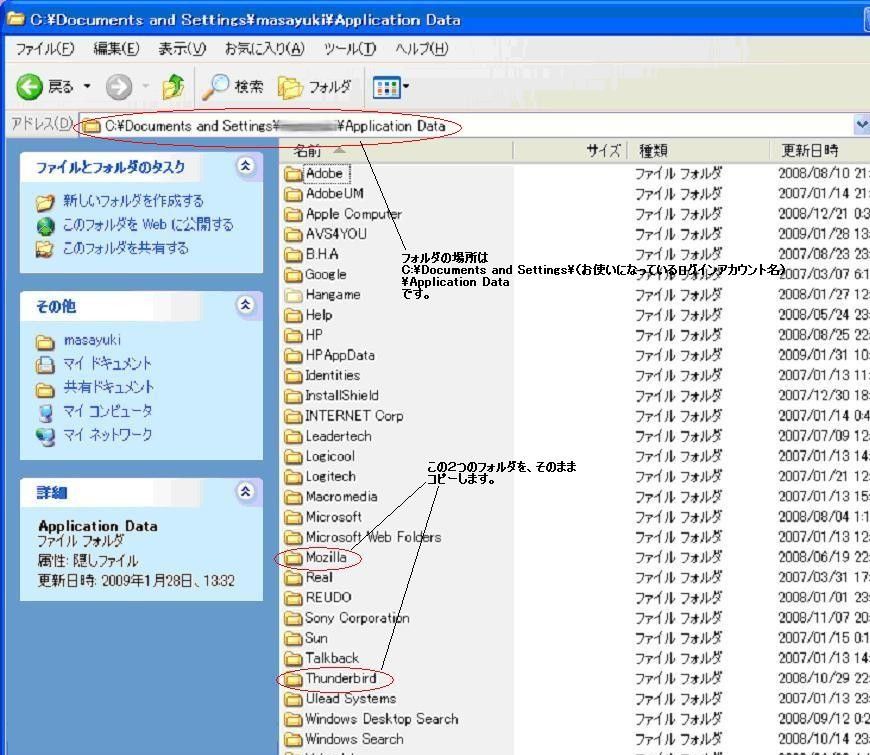Select the Thunderbird folder icon
Image resolution: width=870 pixels, height=755 pixels.
click(x=294, y=680)
